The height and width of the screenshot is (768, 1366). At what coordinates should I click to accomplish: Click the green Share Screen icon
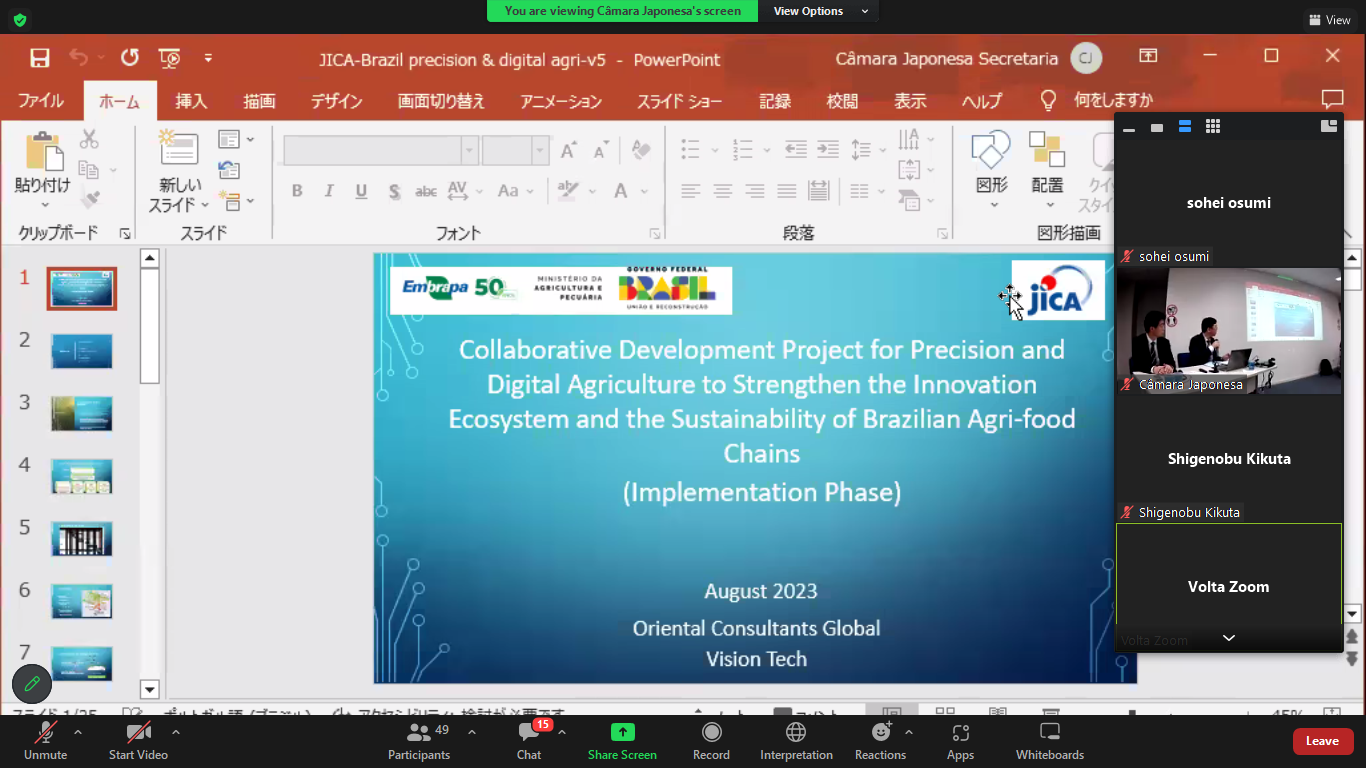click(622, 733)
